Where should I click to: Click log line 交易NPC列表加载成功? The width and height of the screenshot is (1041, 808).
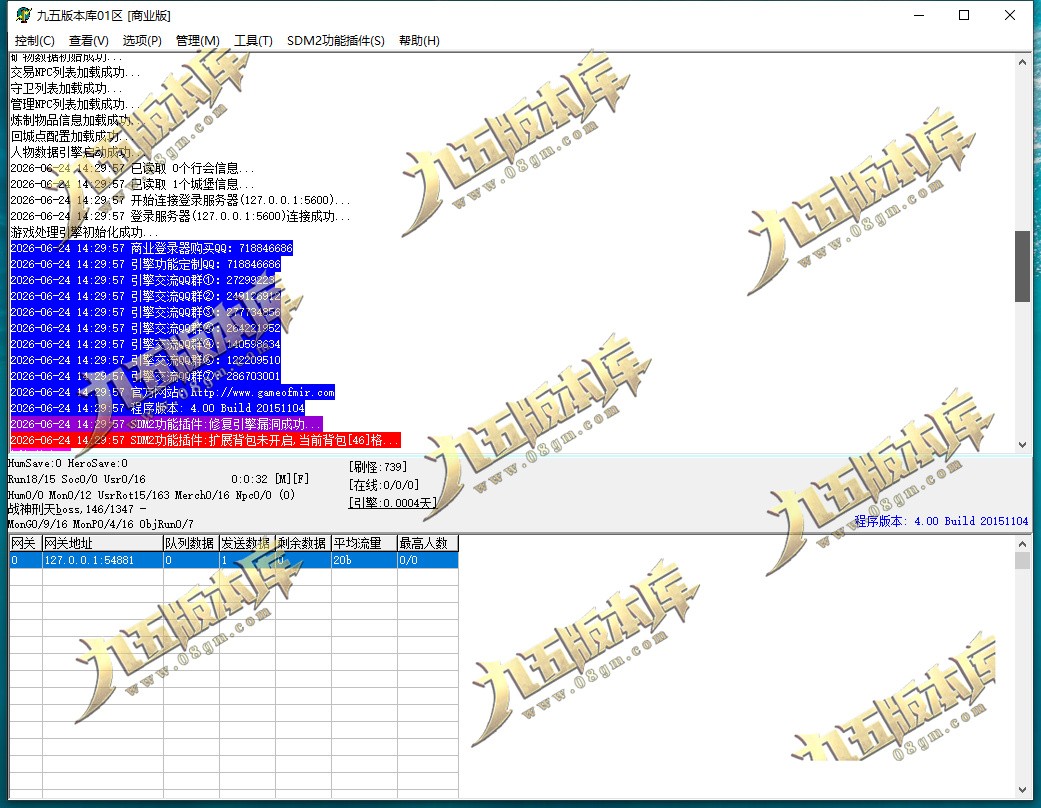75,72
